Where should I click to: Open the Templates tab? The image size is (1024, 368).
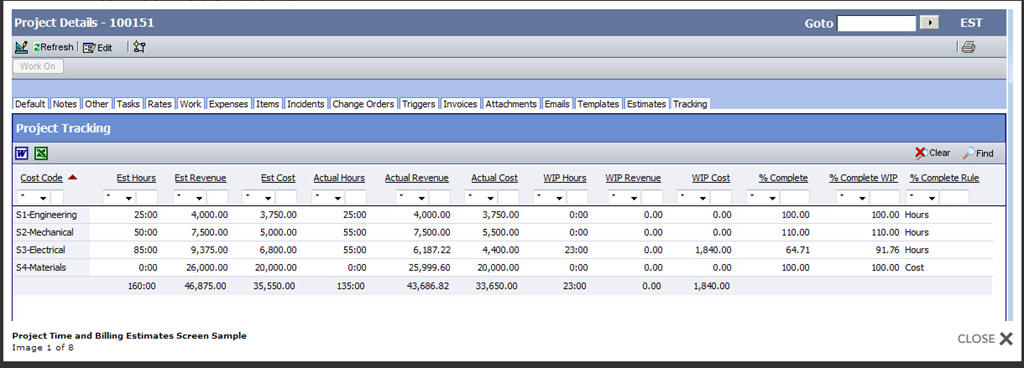point(598,104)
